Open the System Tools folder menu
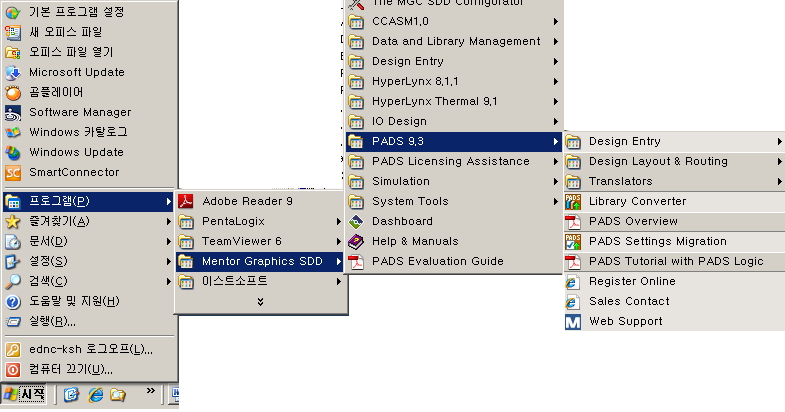The height and width of the screenshot is (412, 785). [x=454, y=202]
